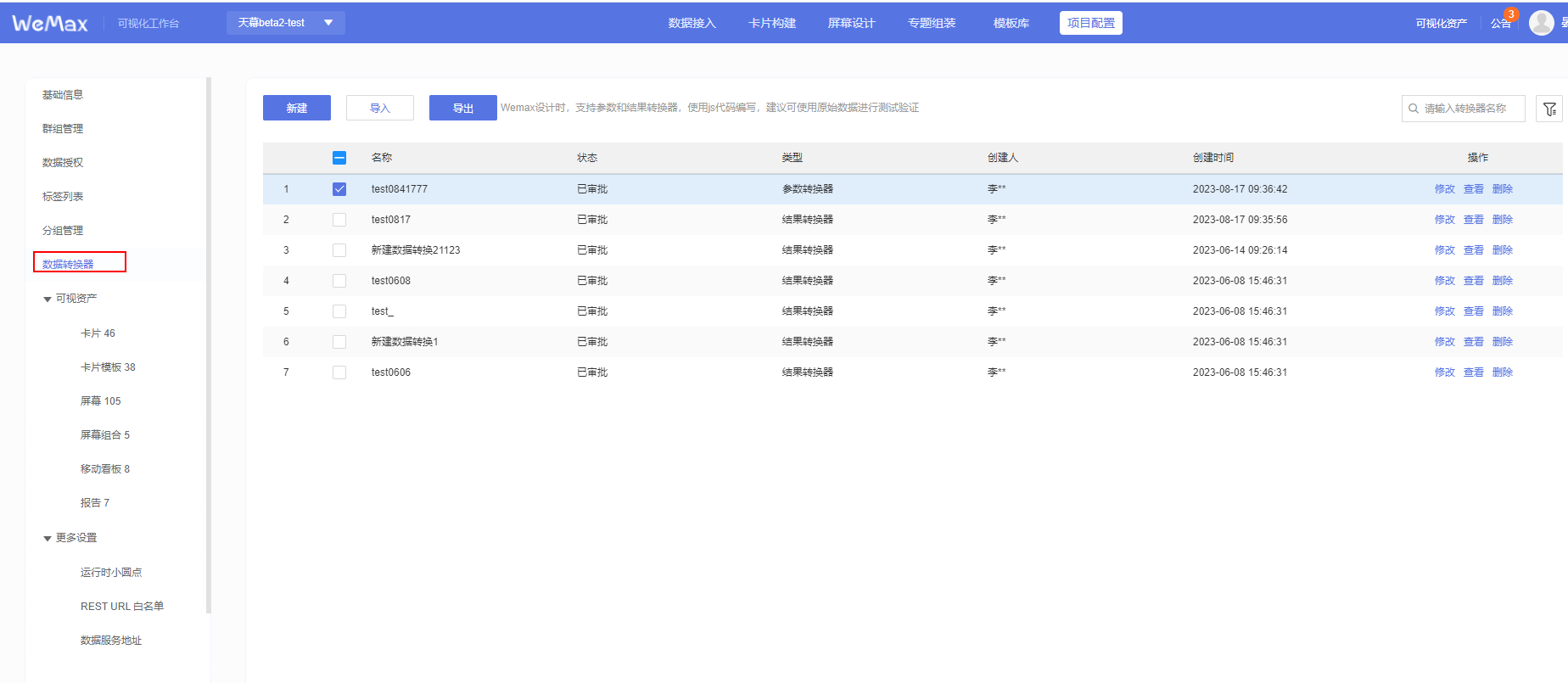Click 查看 for test_ row

(1473, 311)
